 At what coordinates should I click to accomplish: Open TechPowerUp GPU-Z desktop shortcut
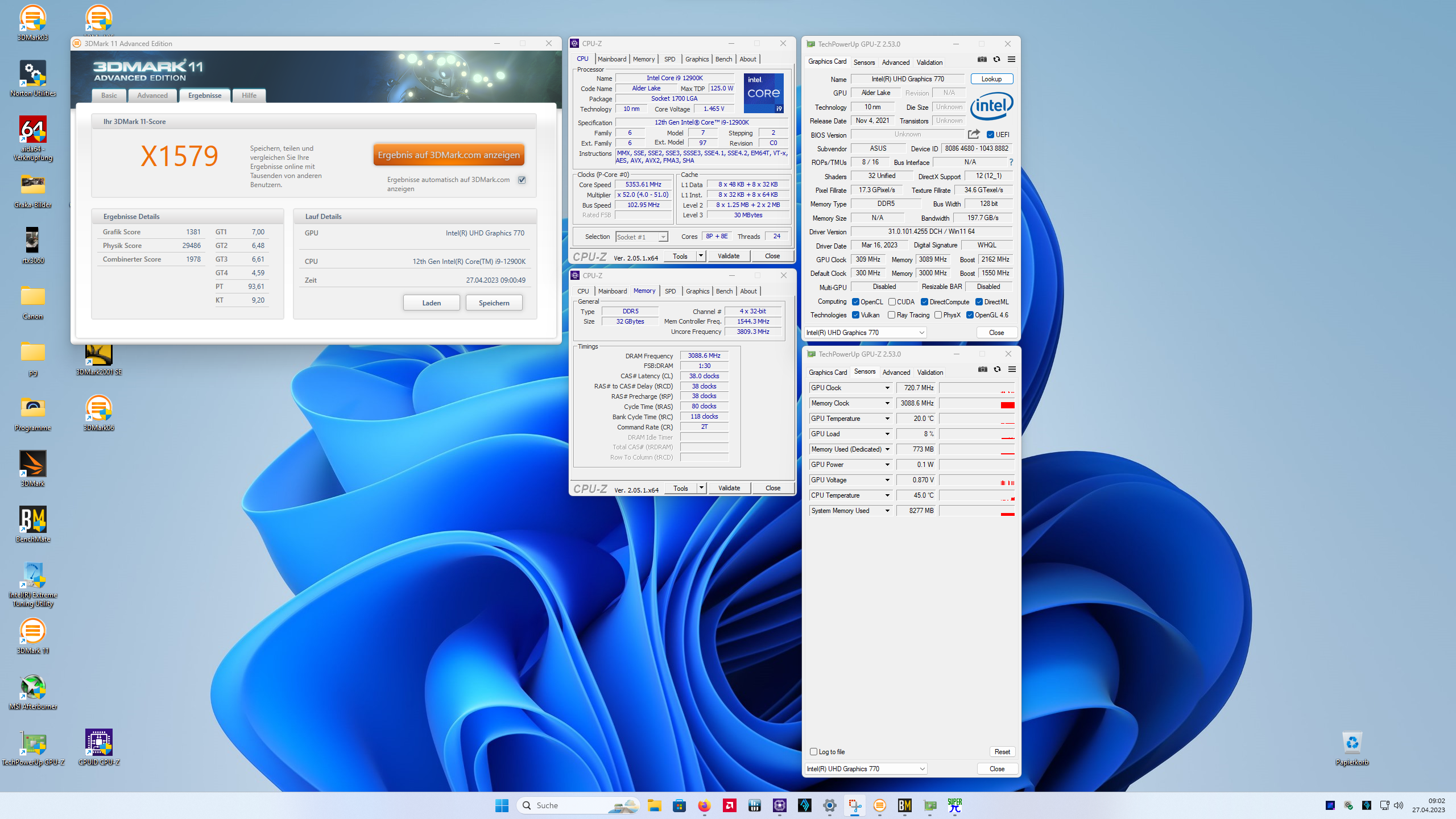pyautogui.click(x=33, y=747)
